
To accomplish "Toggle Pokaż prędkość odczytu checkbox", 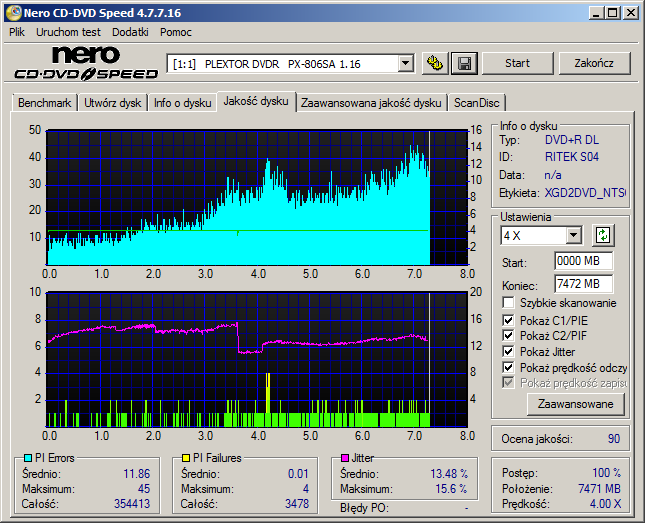I will [x=508, y=367].
